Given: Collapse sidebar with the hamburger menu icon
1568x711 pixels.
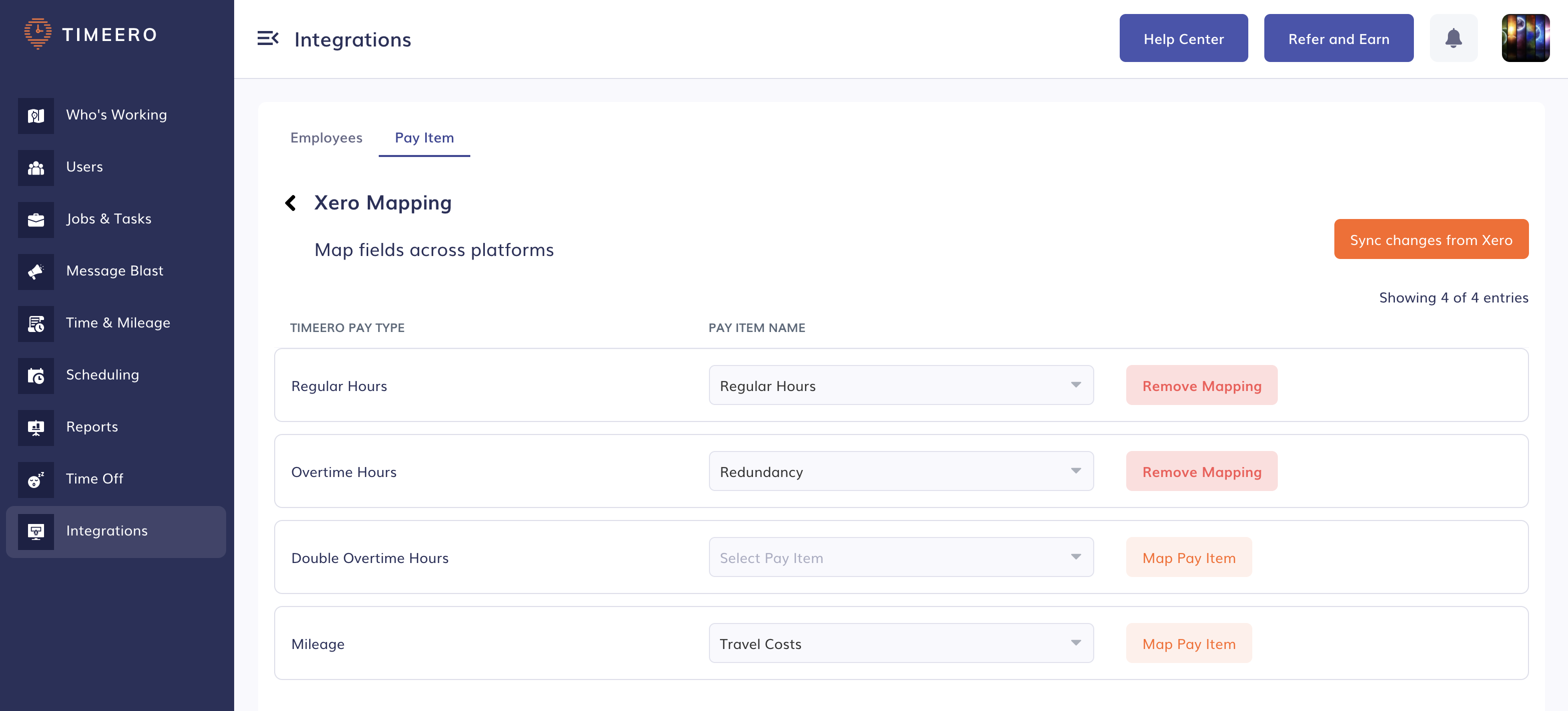Looking at the screenshot, I should pos(268,38).
